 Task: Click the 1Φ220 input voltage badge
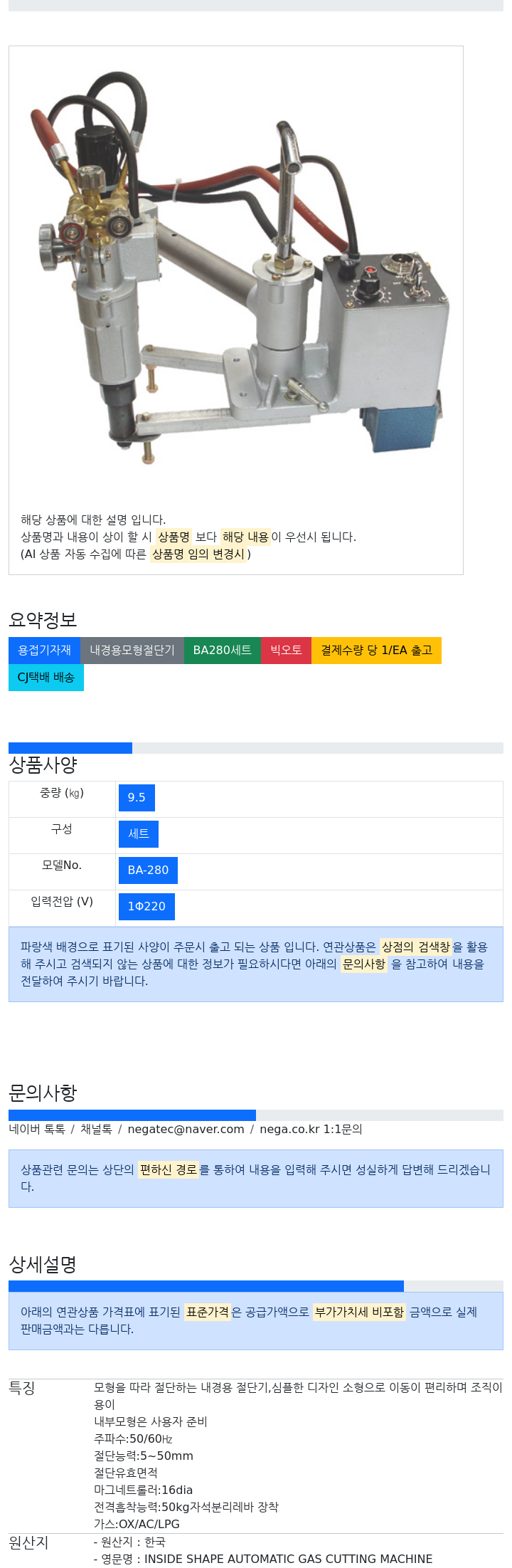click(x=146, y=907)
